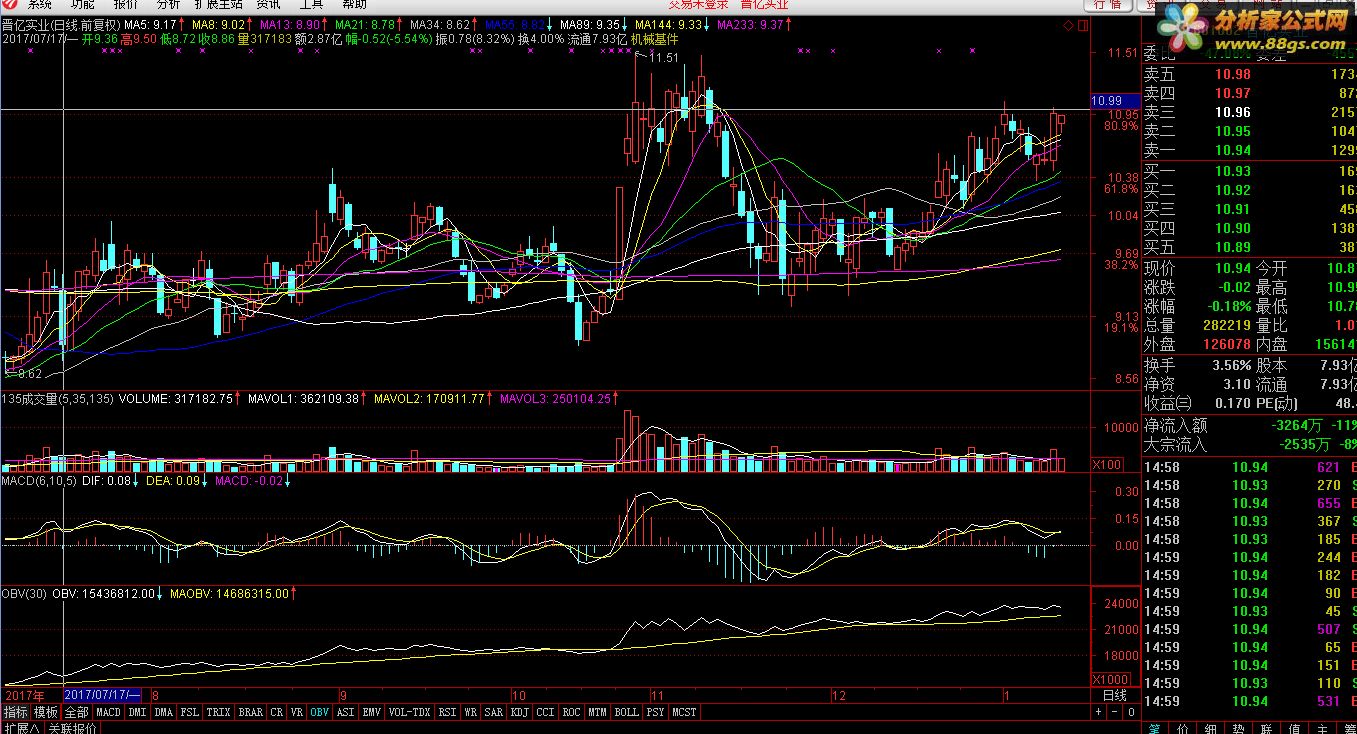The image size is (1357, 734).
Task: Switch to the CCI indicator tab
Action: pos(545,712)
